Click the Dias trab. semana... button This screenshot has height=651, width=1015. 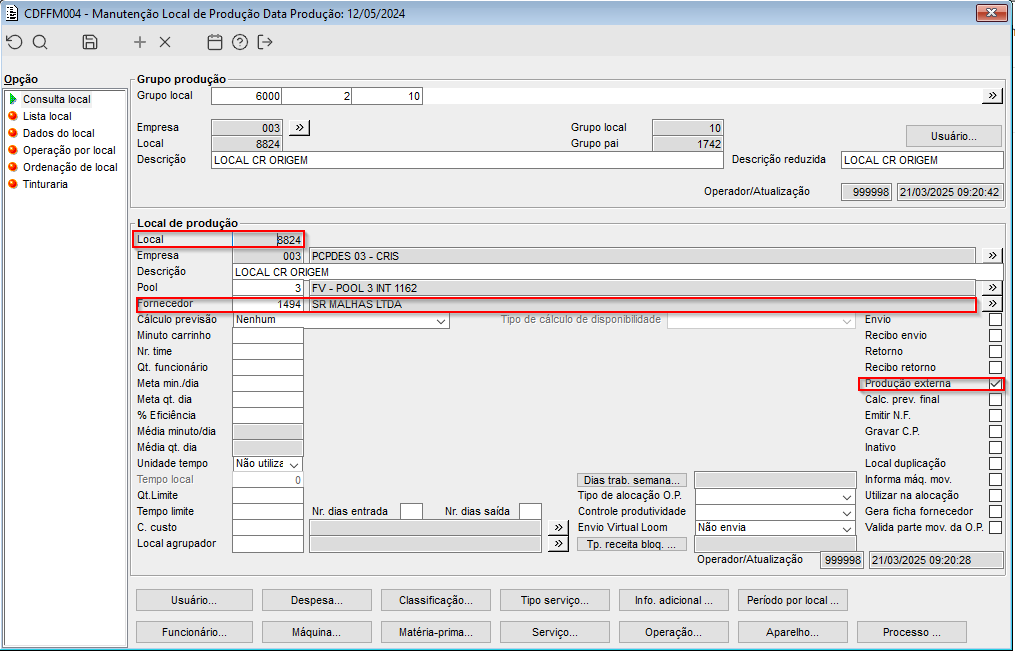click(631, 480)
